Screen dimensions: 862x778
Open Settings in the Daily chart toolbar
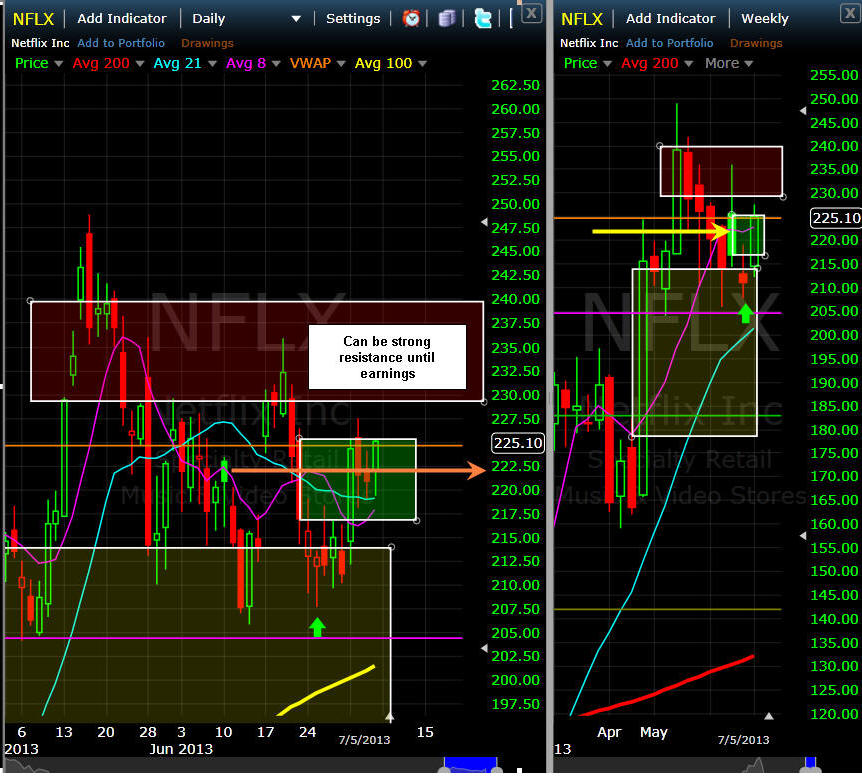click(353, 19)
